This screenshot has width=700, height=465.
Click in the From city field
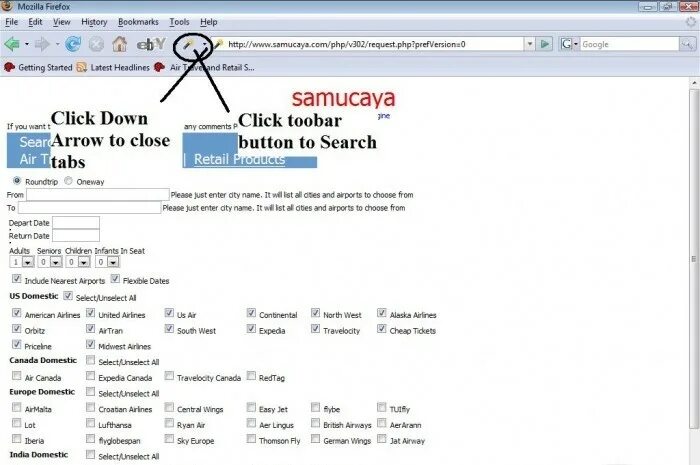click(x=98, y=195)
